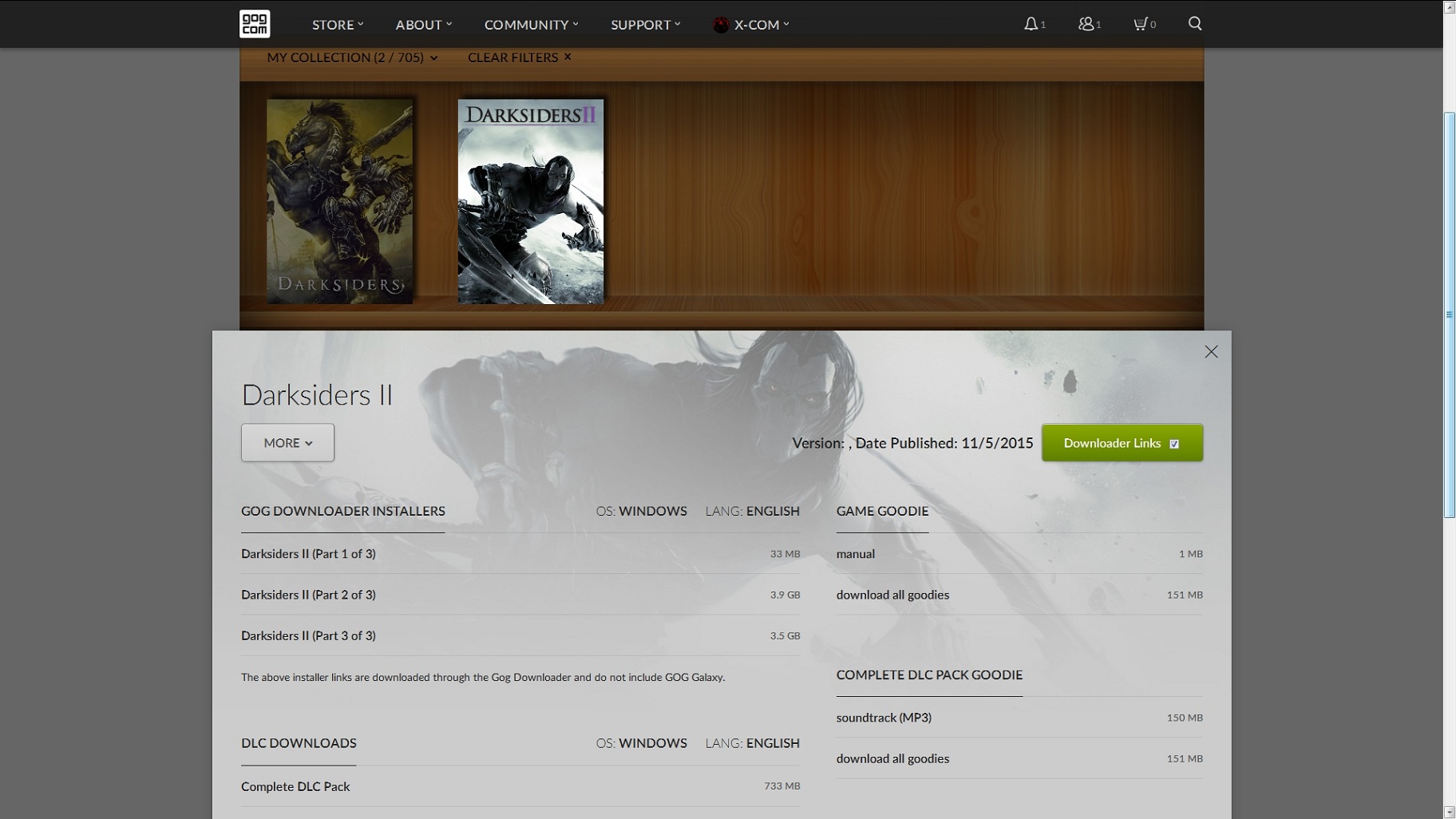Download all goodies under Complete DLC Pack
The image size is (1456, 819).
(x=1019, y=758)
